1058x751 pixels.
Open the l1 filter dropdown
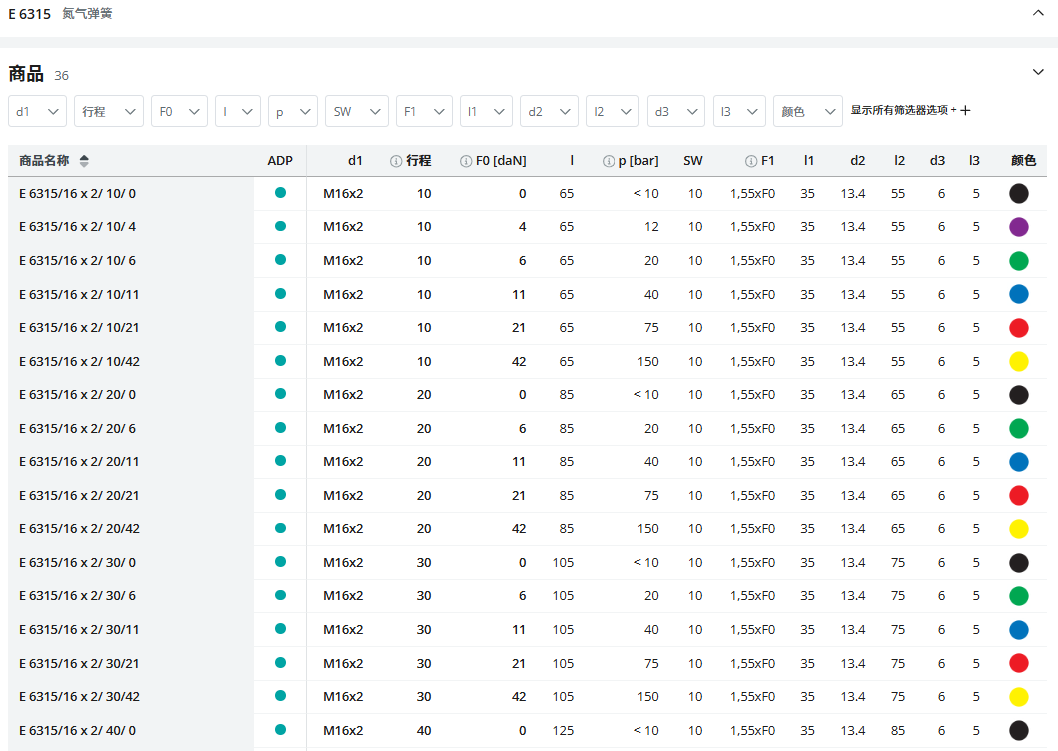pyautogui.click(x=486, y=111)
